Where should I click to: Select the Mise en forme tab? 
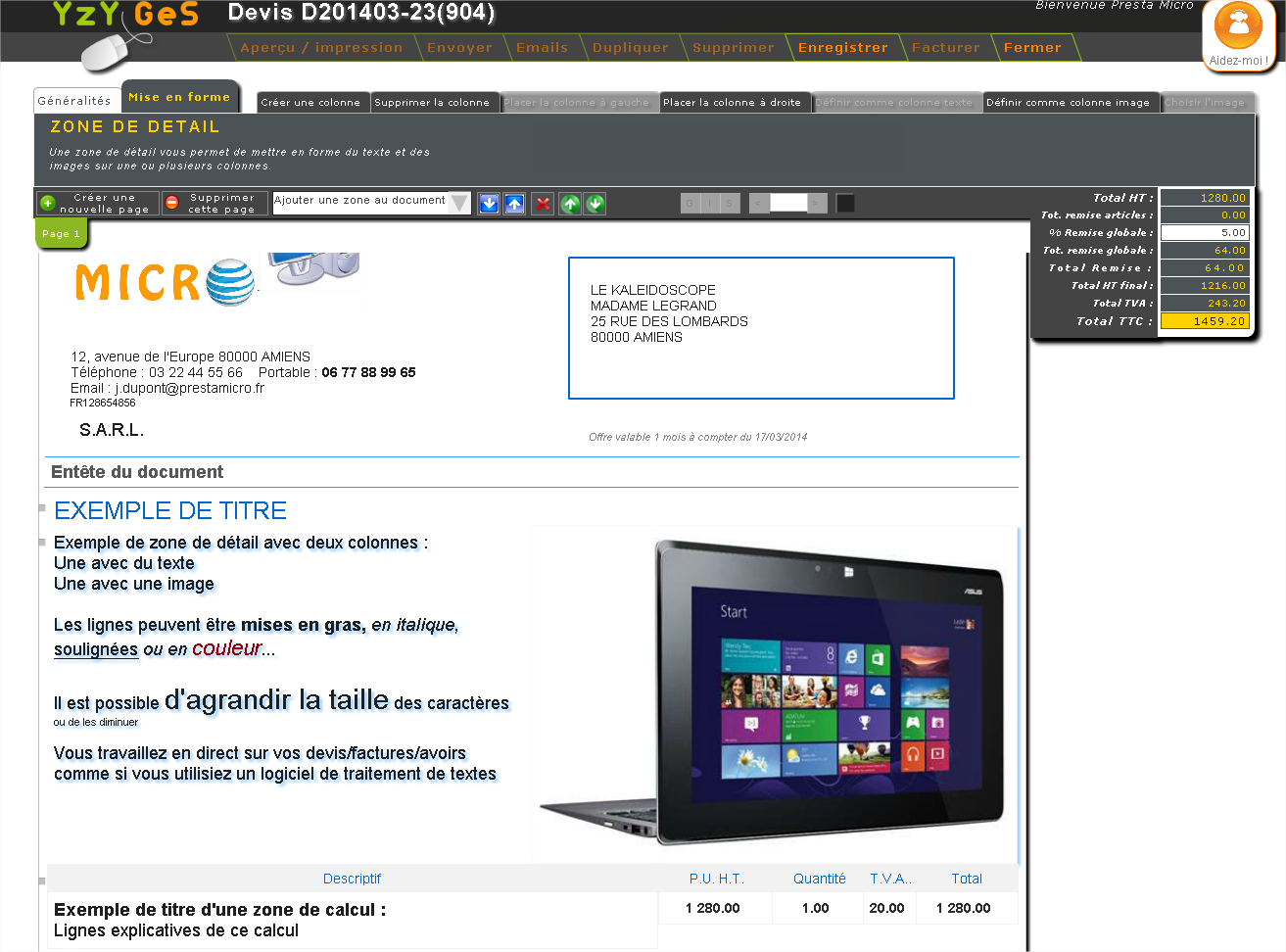(x=179, y=97)
